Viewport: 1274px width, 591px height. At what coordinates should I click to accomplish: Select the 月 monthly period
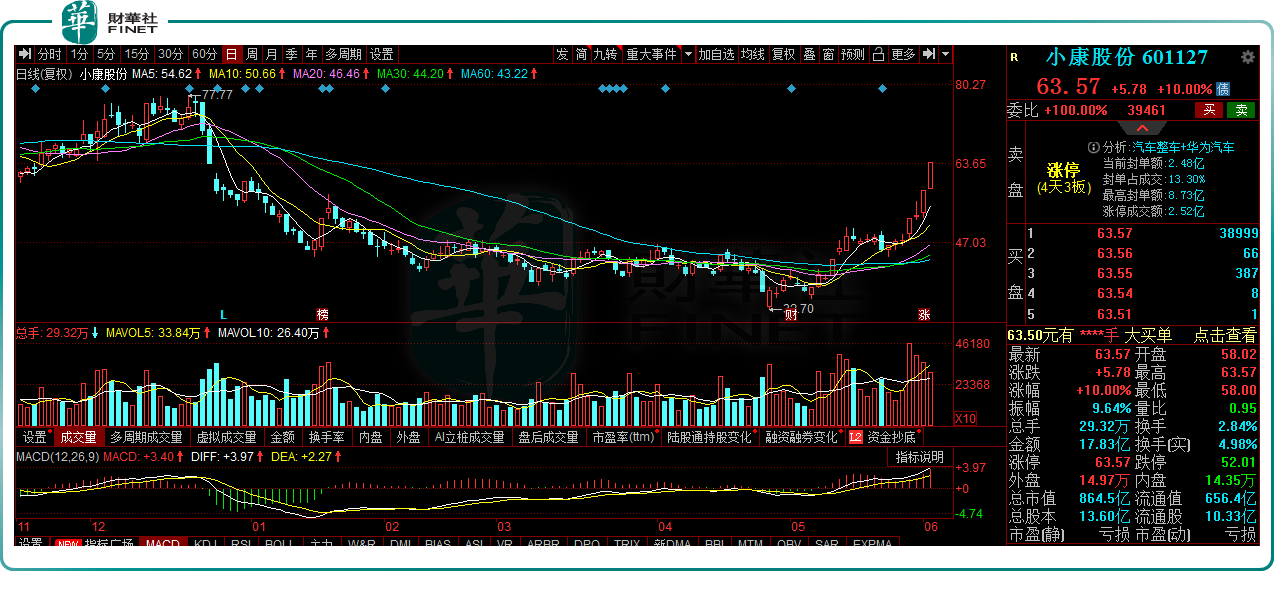tap(272, 54)
